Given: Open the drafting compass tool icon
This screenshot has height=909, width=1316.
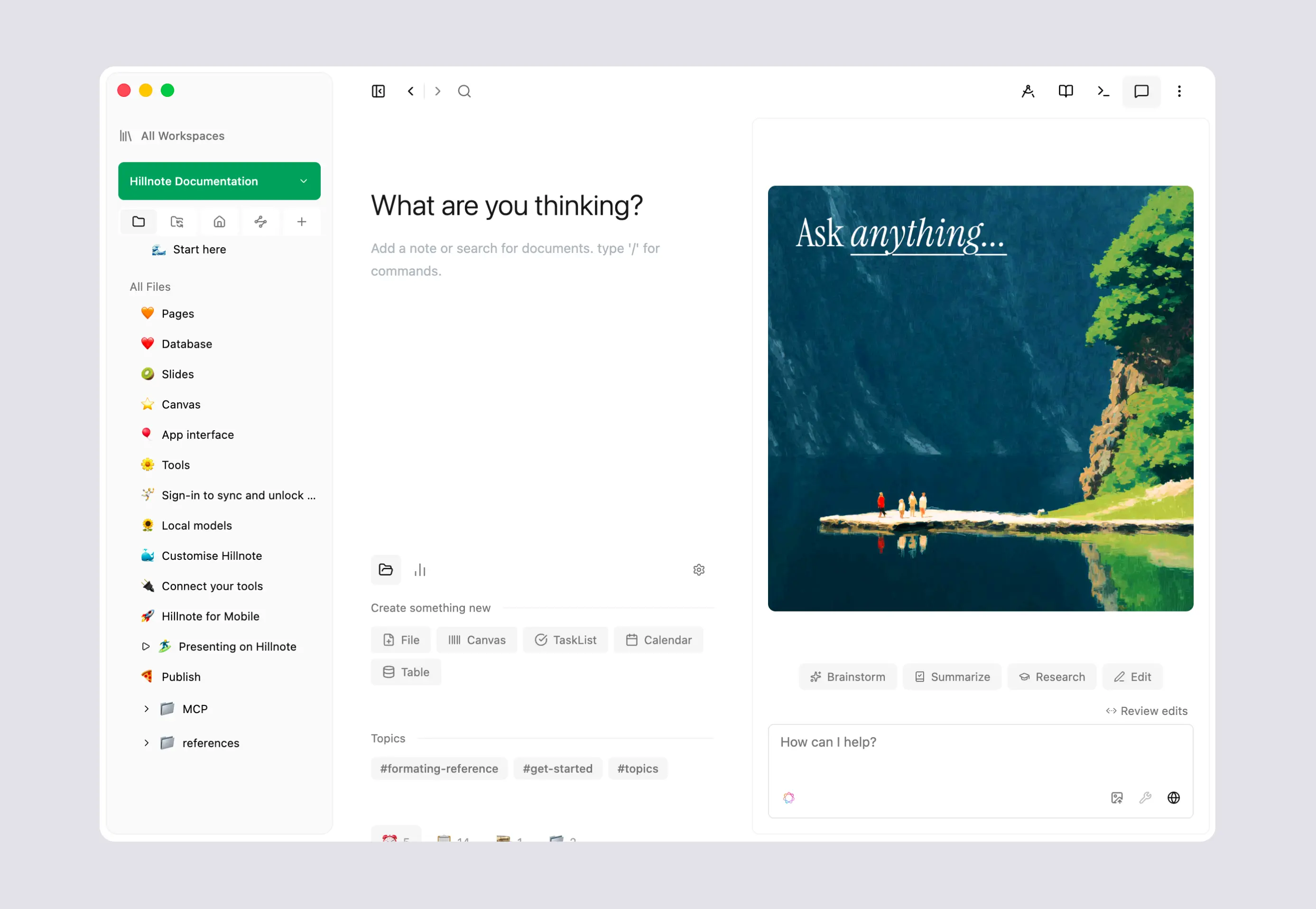Looking at the screenshot, I should [1028, 91].
